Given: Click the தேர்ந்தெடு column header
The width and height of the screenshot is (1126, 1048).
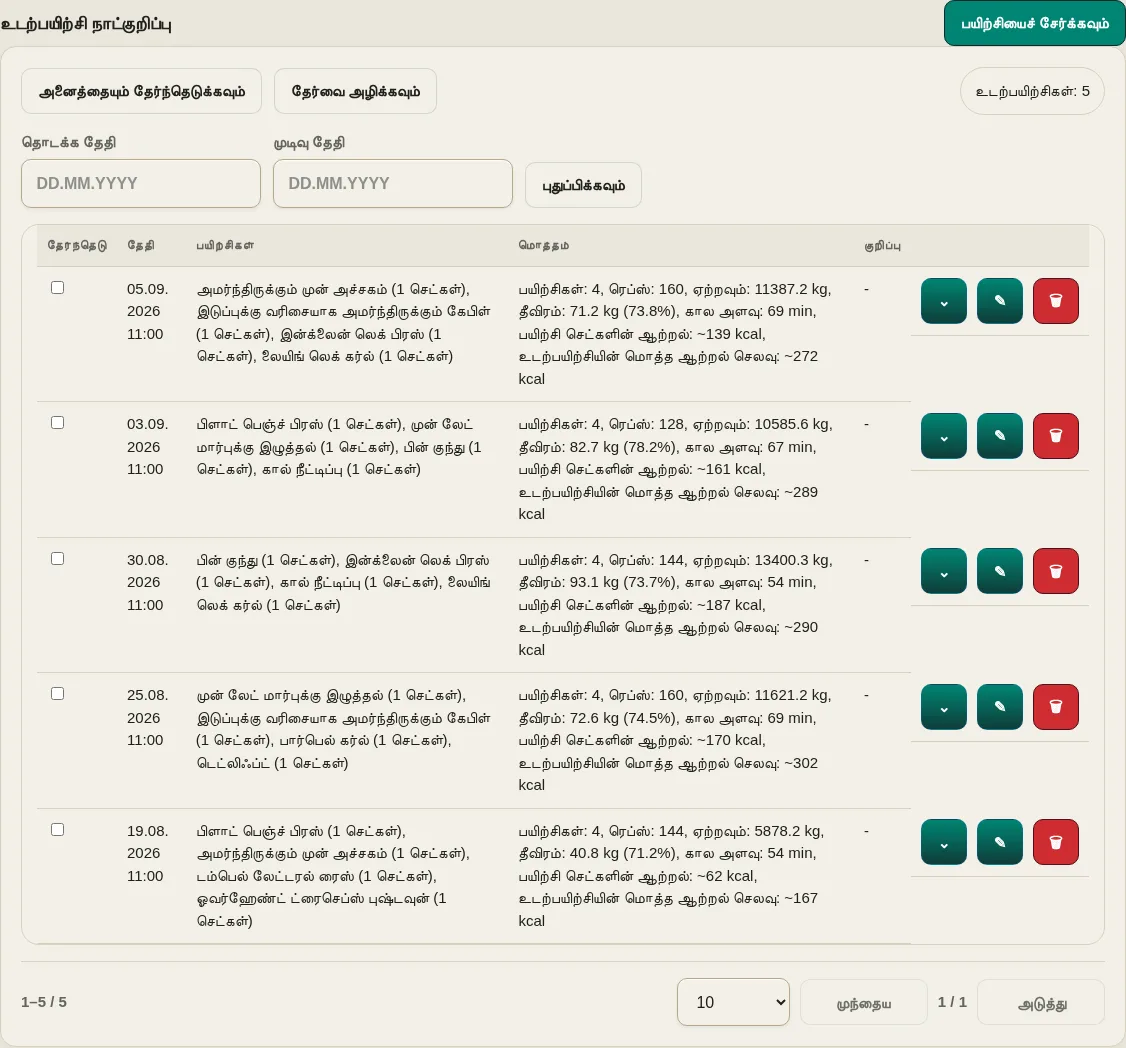Looking at the screenshot, I should [77, 246].
